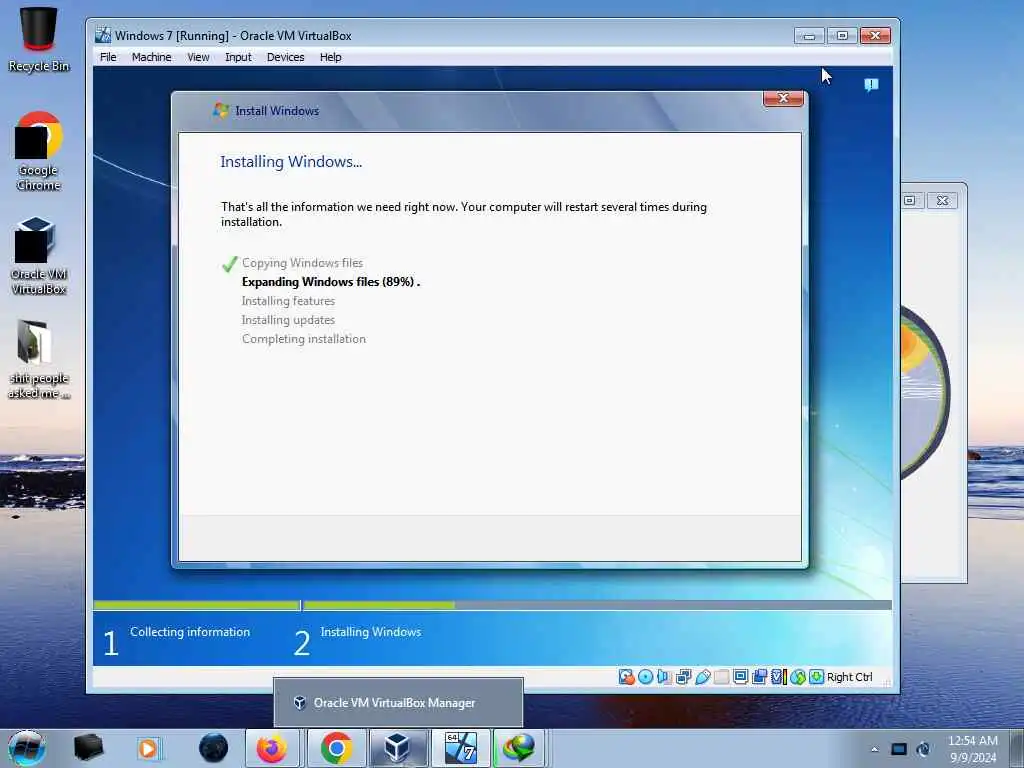Open Internet Download Manager taskbar icon
This screenshot has height=768, width=1024.
[519, 748]
